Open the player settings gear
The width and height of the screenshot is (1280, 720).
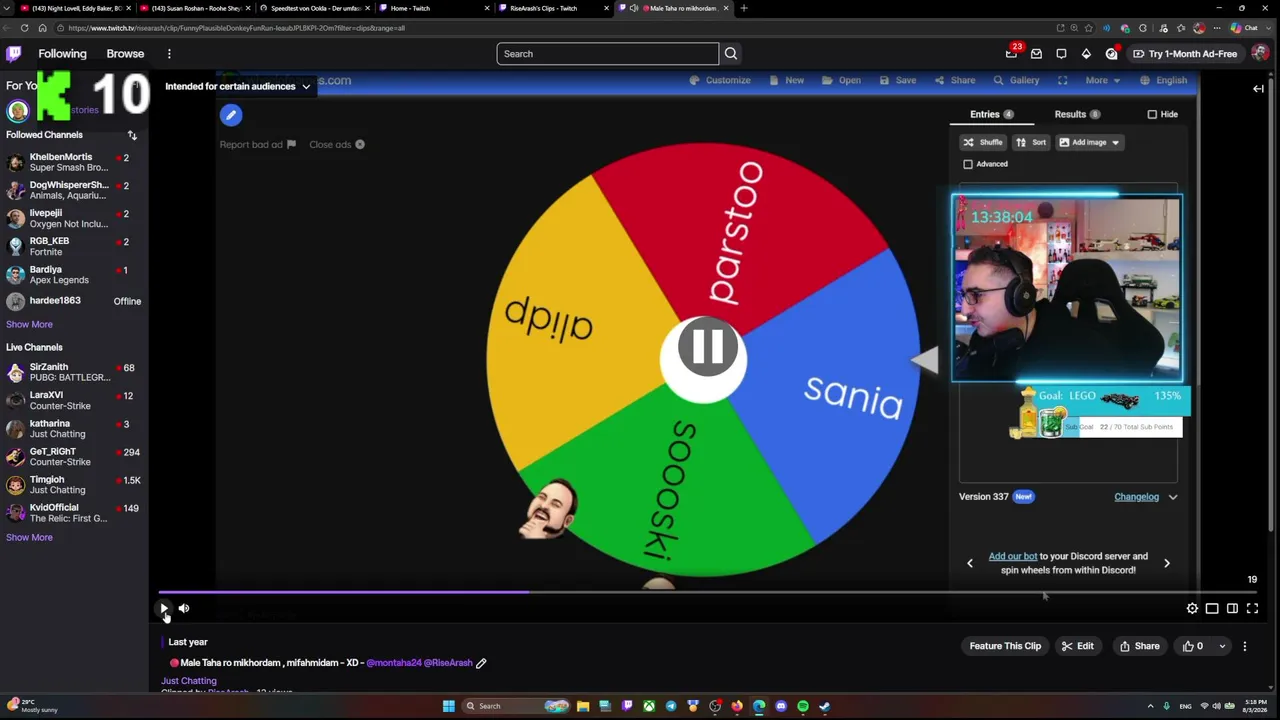tap(1192, 608)
